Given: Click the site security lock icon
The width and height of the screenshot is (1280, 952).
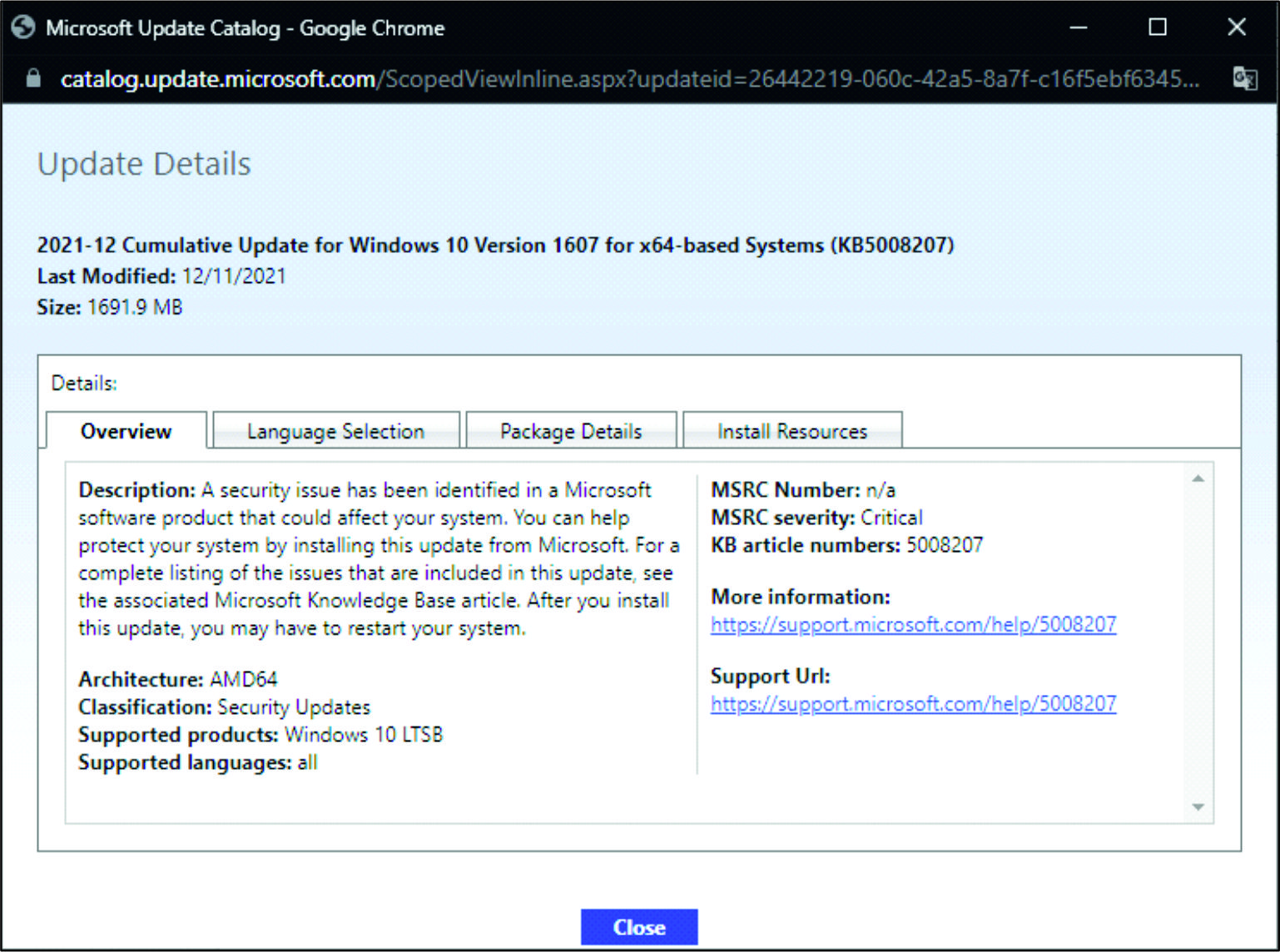Looking at the screenshot, I should click(33, 78).
